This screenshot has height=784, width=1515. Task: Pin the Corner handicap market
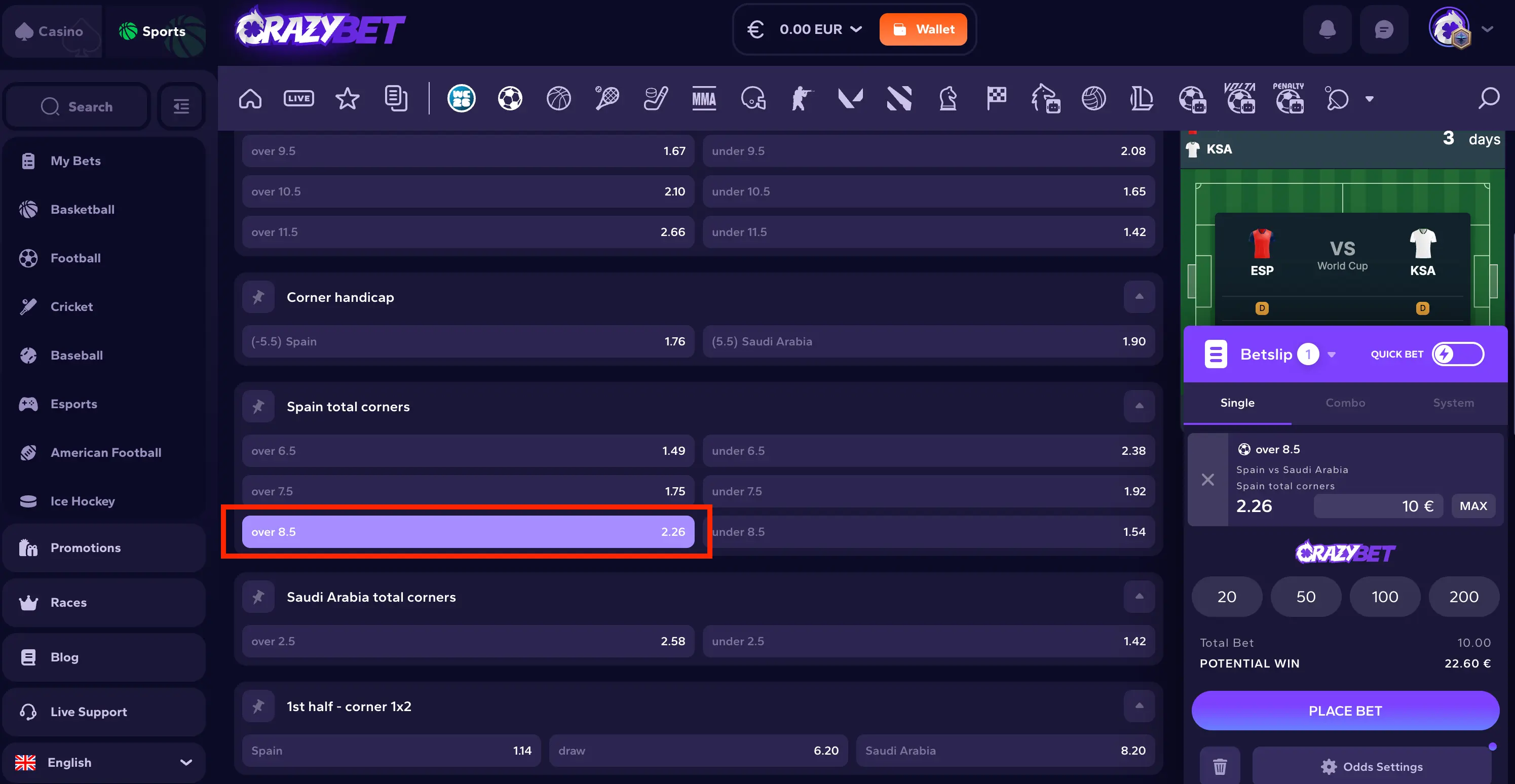258,297
